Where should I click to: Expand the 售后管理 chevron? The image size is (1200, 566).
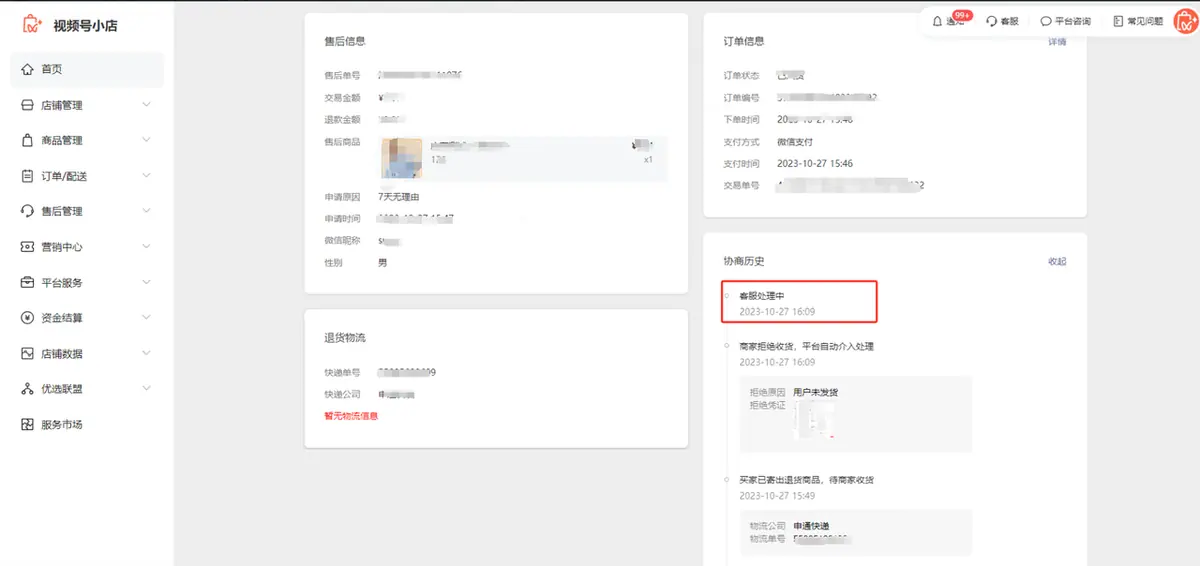point(147,211)
